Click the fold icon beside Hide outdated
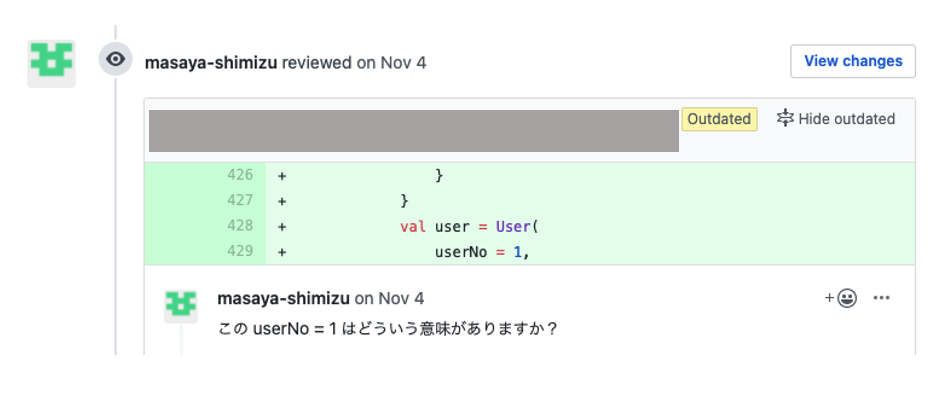This screenshot has height=401, width=945. [x=785, y=118]
